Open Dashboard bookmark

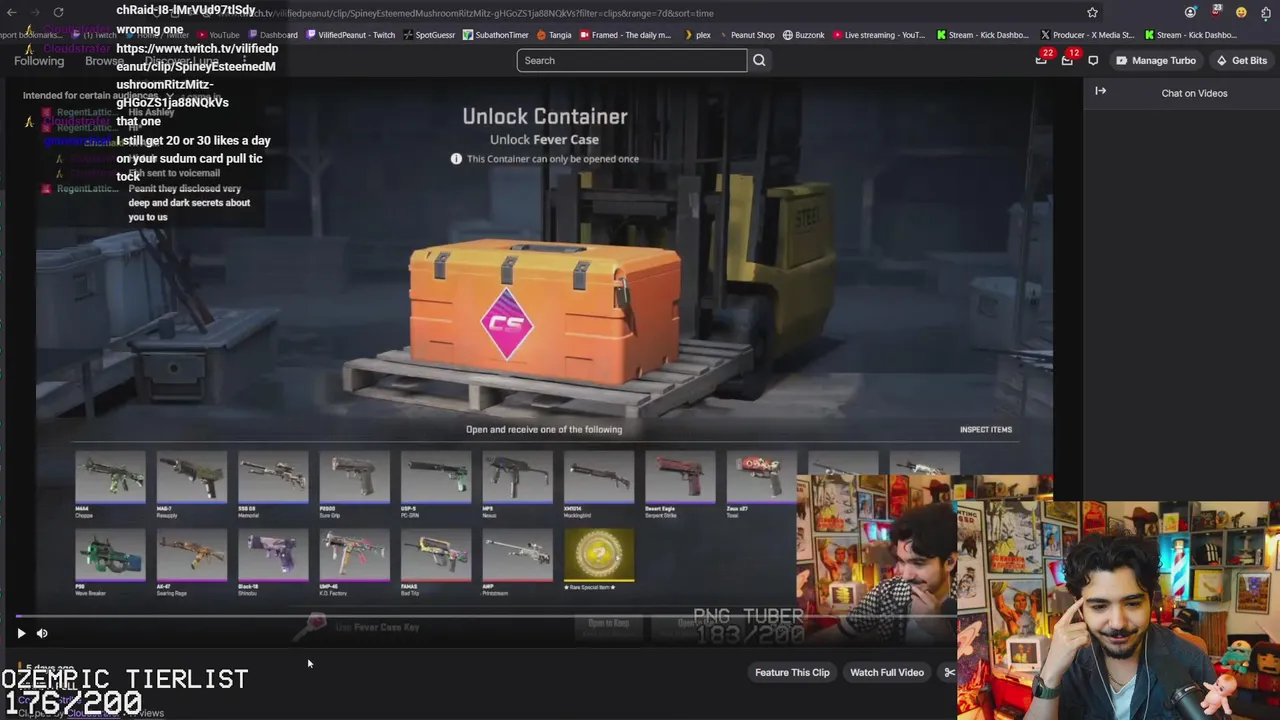point(272,35)
